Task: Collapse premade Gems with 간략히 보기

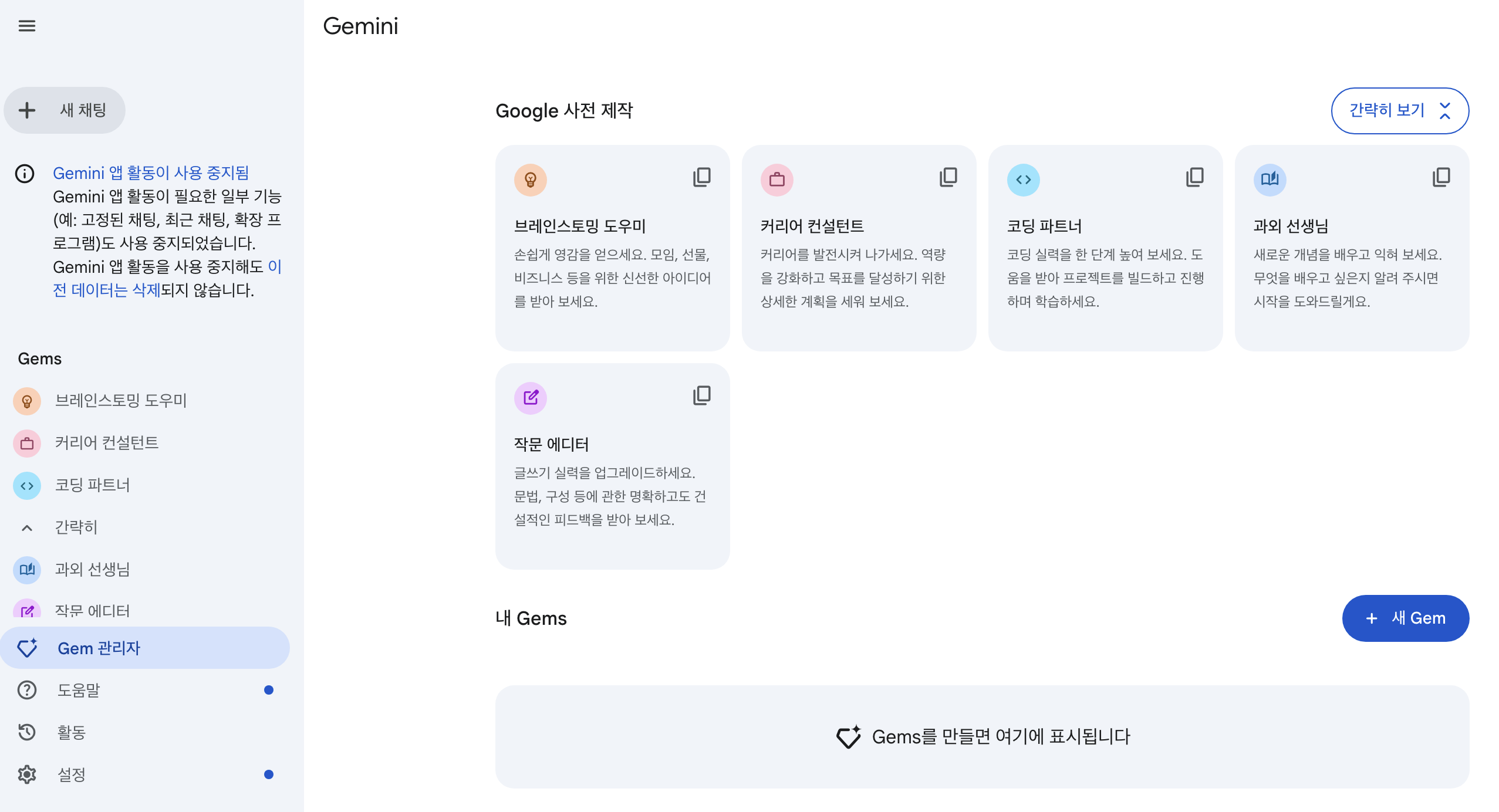Action: coord(1399,111)
